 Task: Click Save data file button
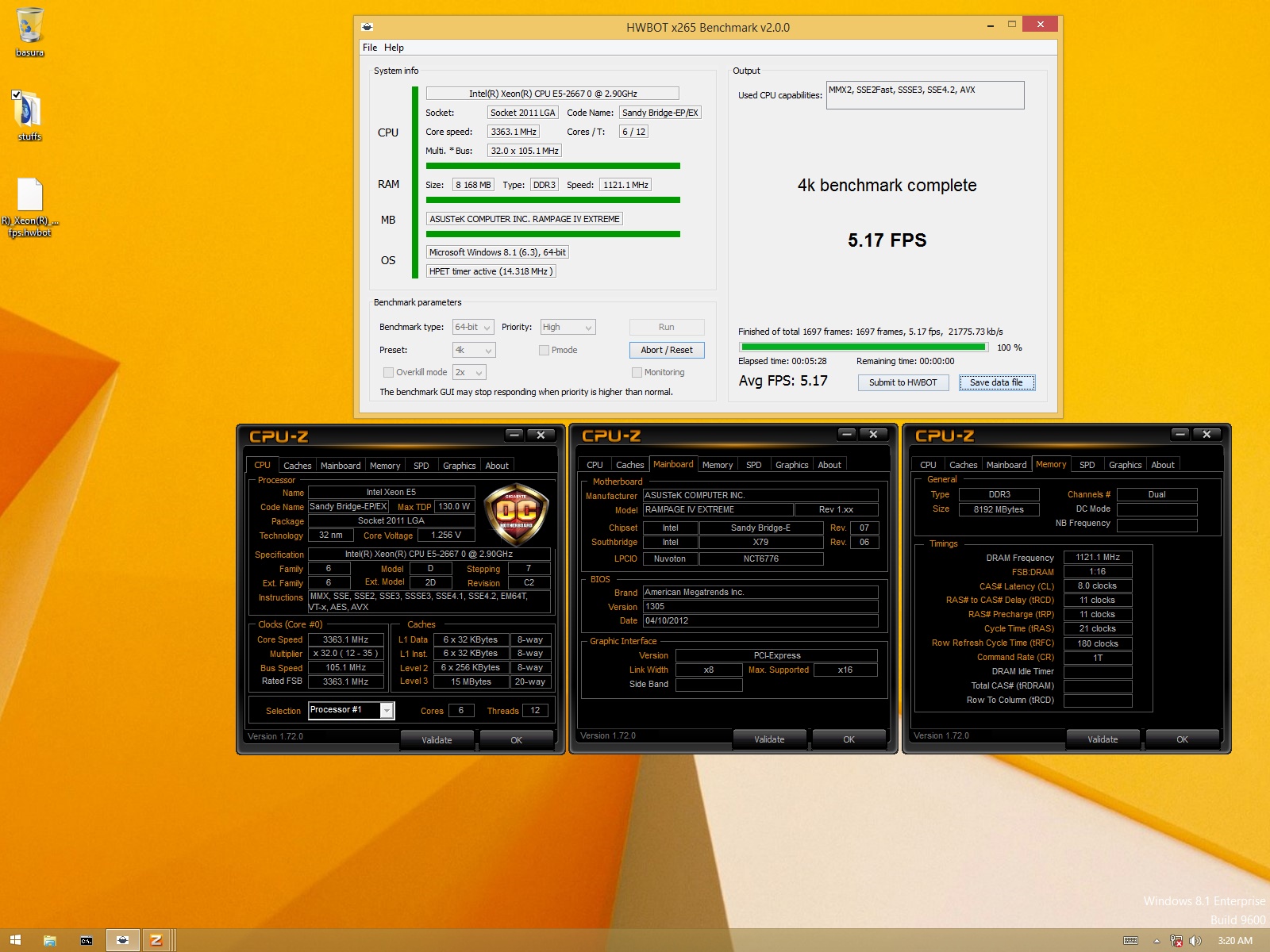coord(996,382)
